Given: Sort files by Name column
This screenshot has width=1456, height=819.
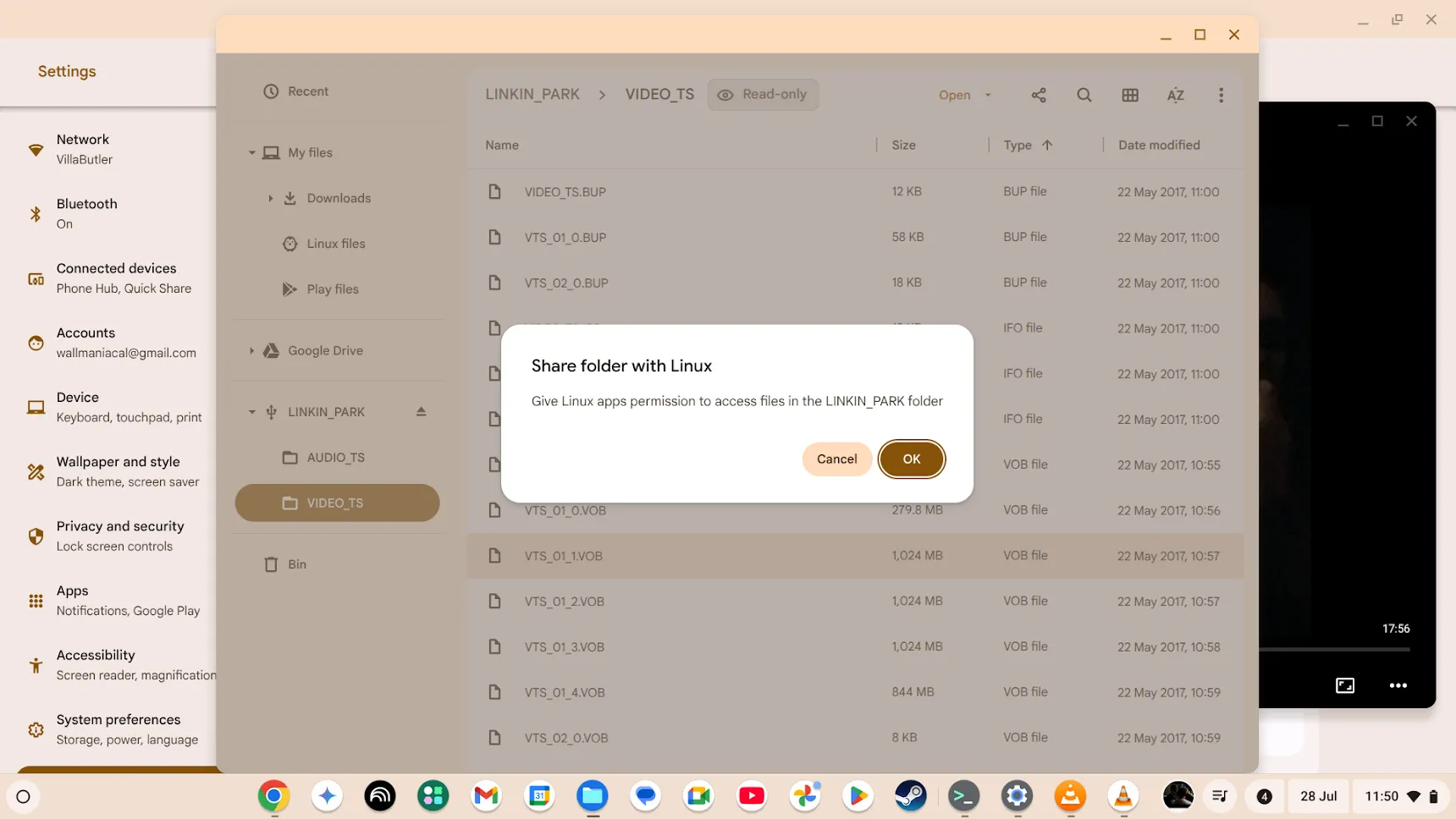Looking at the screenshot, I should (x=502, y=145).
